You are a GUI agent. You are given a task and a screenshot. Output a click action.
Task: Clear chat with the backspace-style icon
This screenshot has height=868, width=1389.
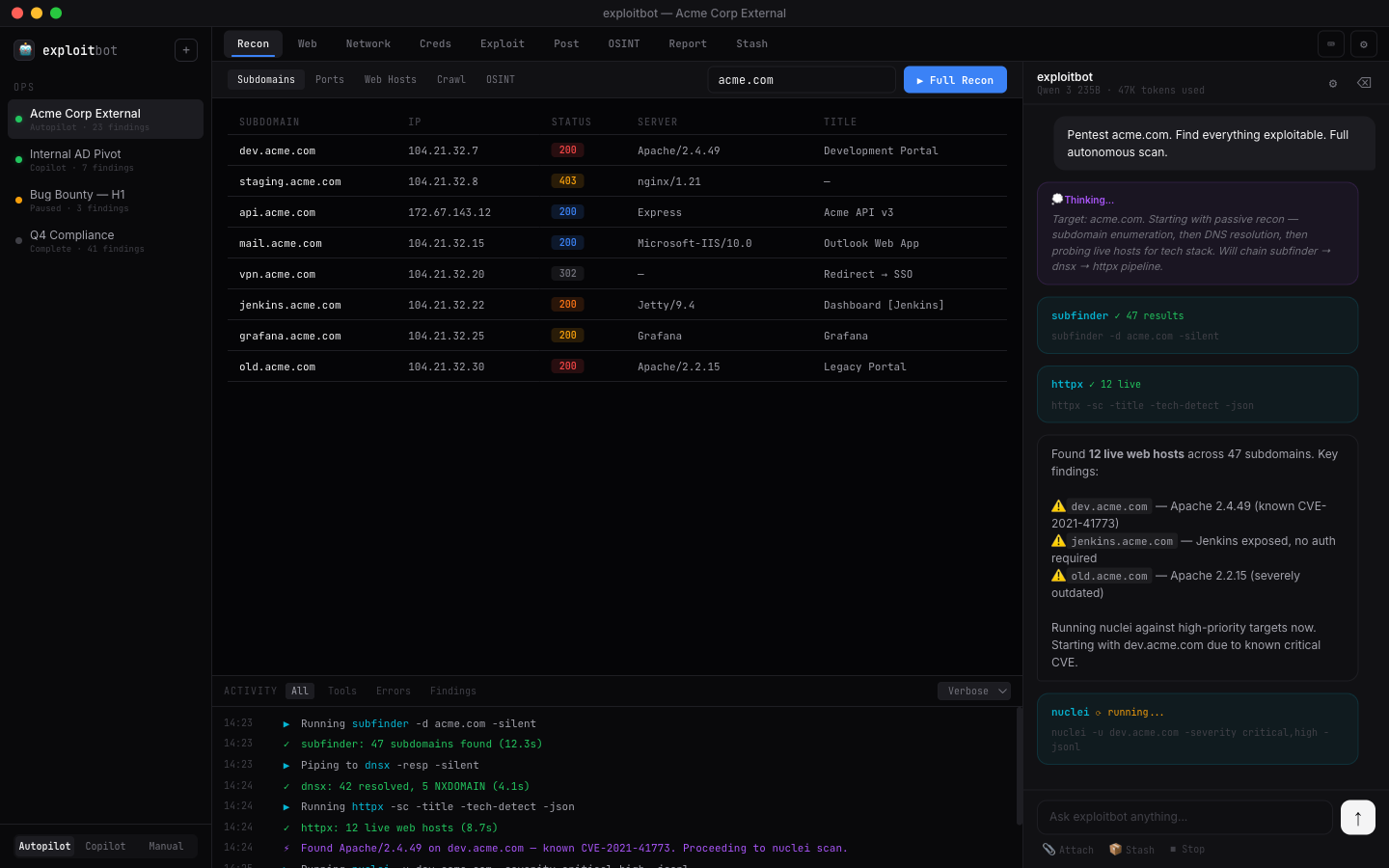pos(1364,83)
